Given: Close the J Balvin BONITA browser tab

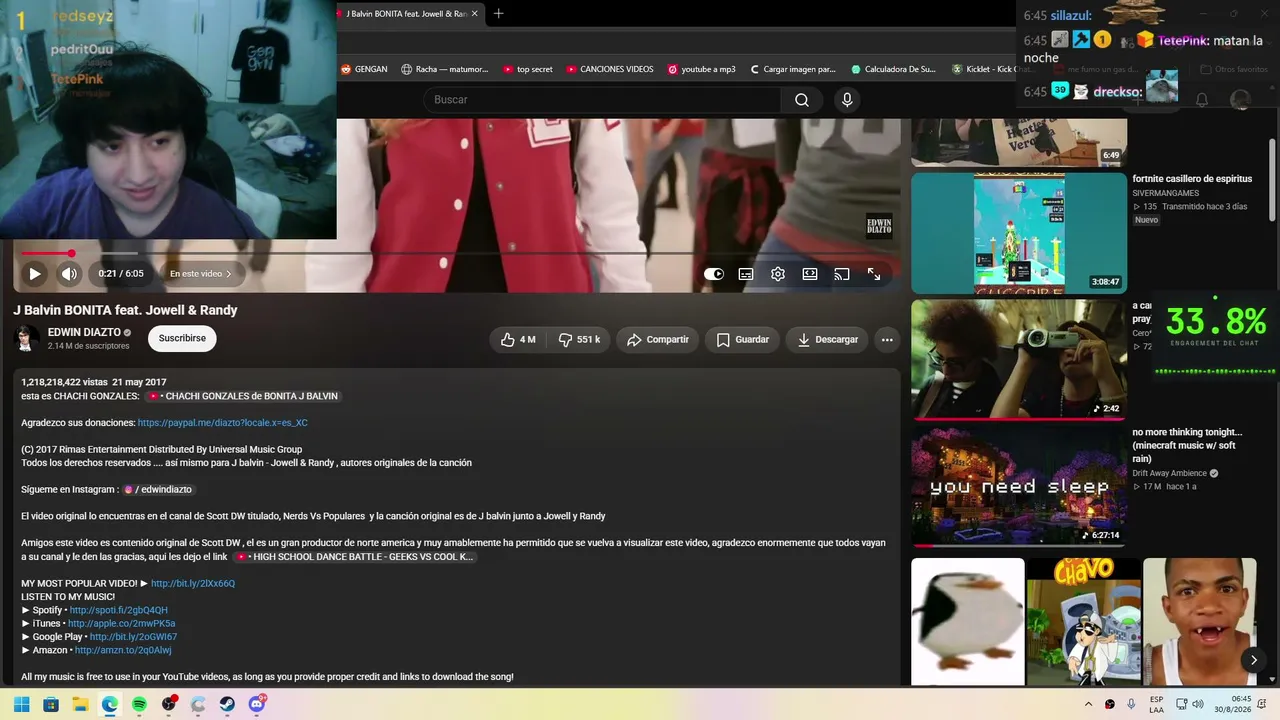Looking at the screenshot, I should click(x=474, y=13).
